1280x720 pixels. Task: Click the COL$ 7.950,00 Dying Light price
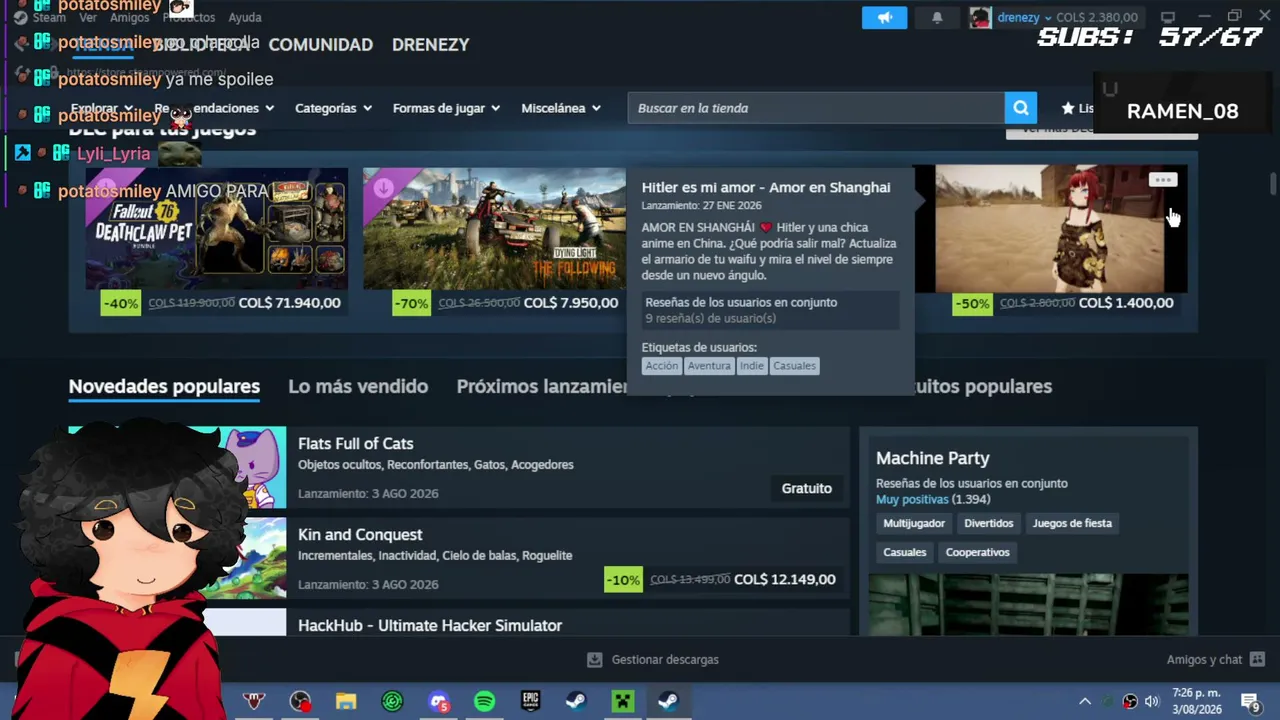(x=571, y=303)
